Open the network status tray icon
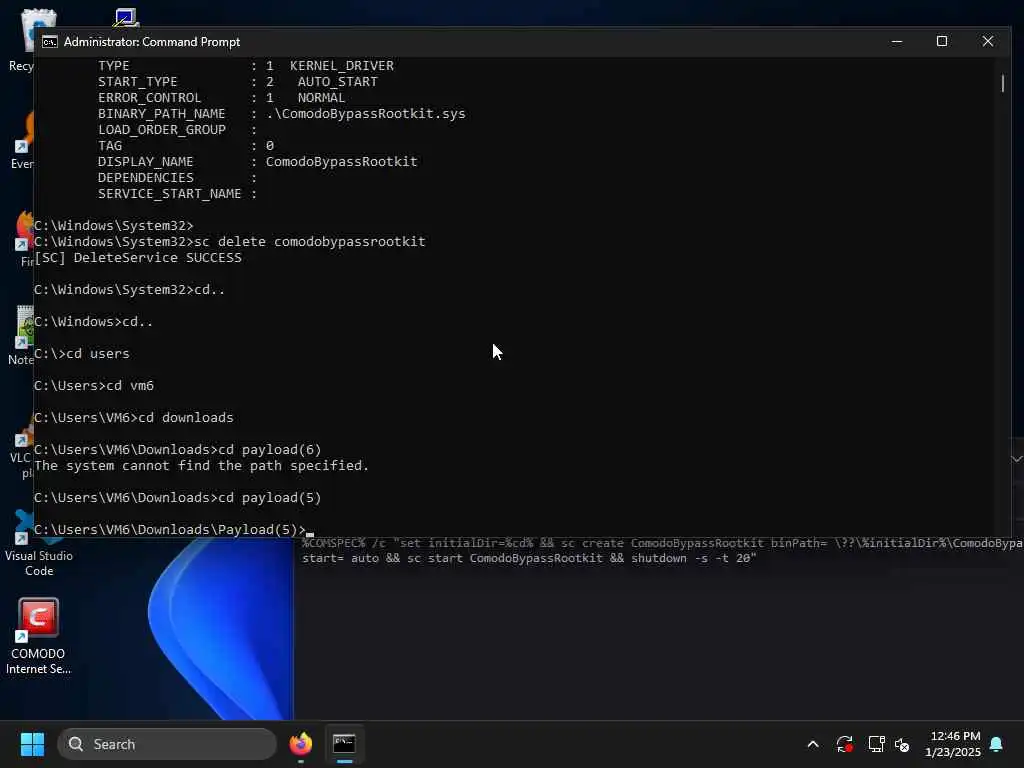This screenshot has width=1024, height=768. (876, 744)
